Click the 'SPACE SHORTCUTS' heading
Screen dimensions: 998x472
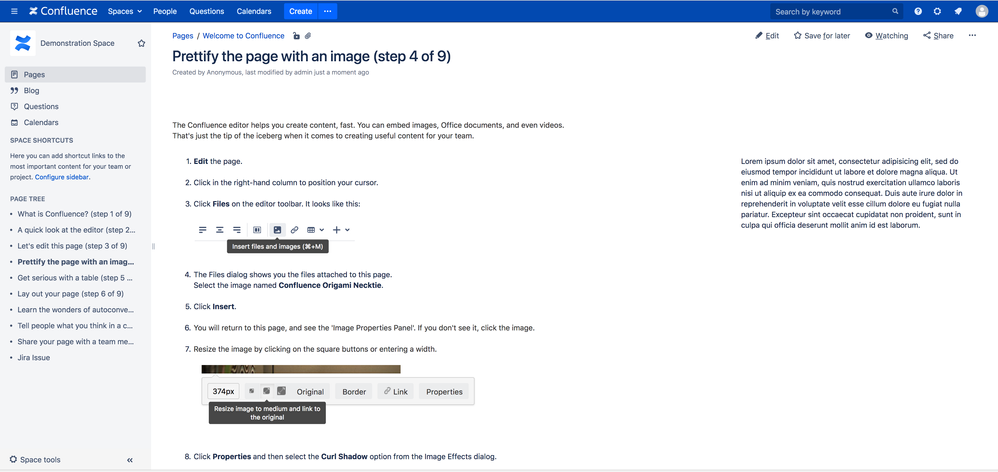point(41,140)
